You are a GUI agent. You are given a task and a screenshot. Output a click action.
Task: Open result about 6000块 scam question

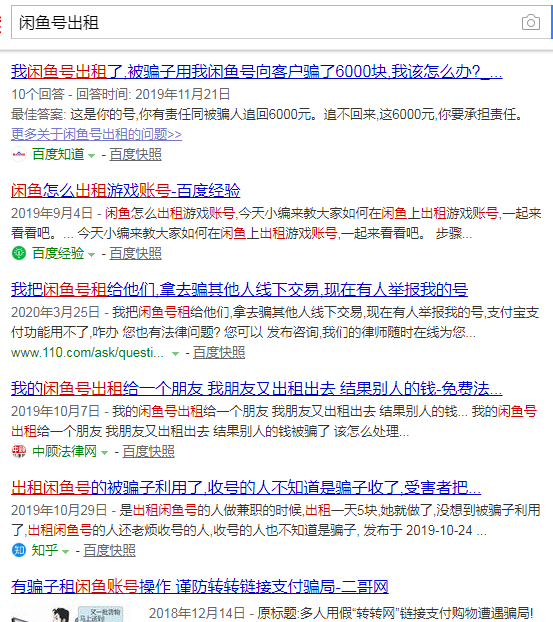pyautogui.click(x=257, y=72)
